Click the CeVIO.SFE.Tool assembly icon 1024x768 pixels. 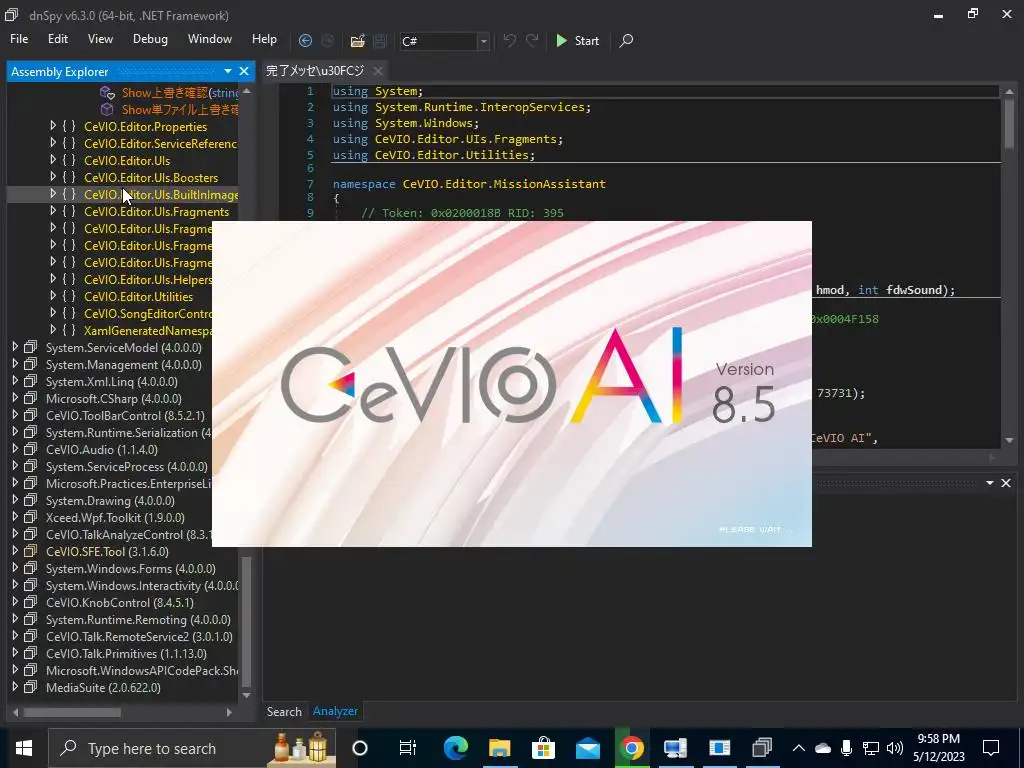pyautogui.click(x=31, y=551)
